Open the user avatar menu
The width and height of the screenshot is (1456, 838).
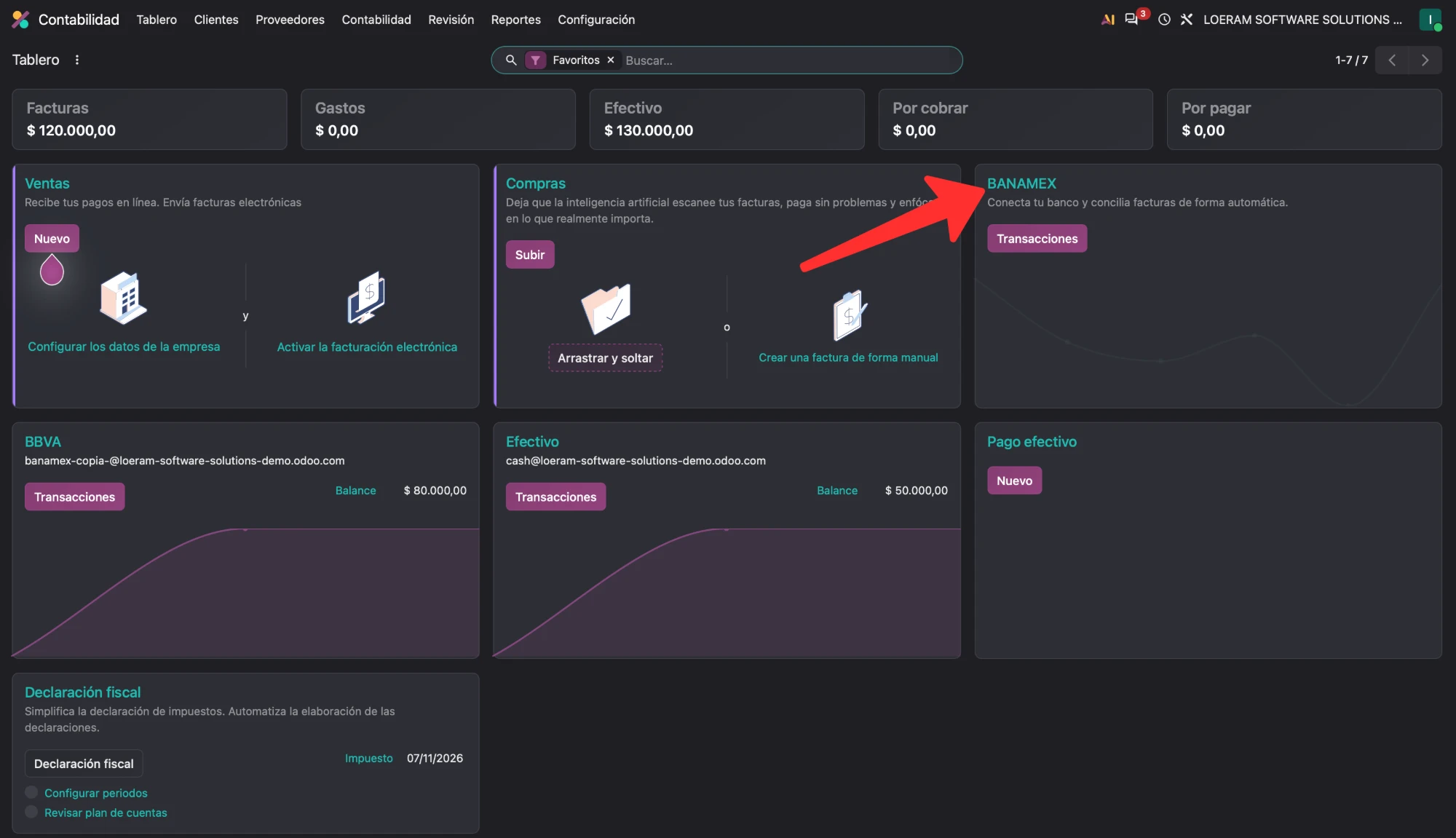coord(1430,20)
